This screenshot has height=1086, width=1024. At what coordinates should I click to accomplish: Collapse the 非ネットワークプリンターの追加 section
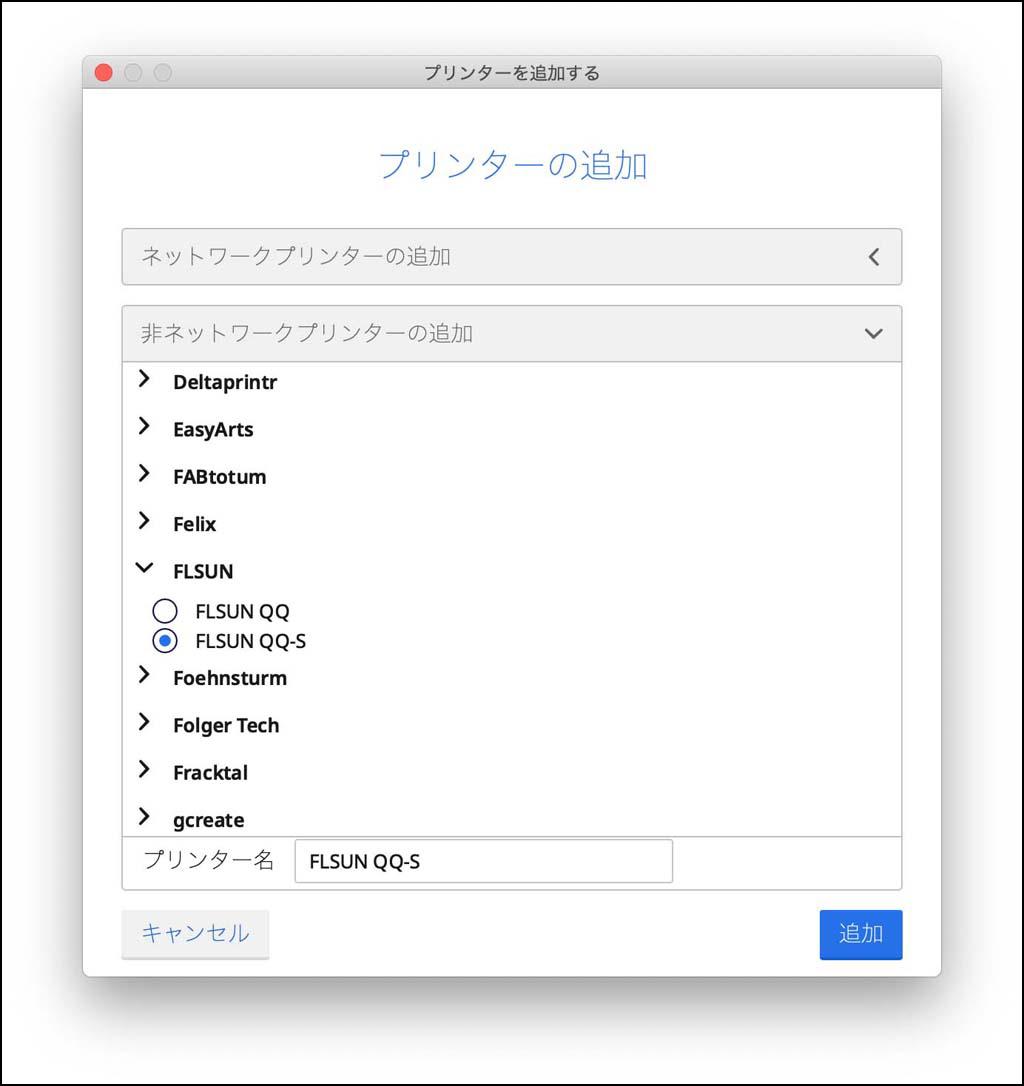pyautogui.click(x=512, y=334)
